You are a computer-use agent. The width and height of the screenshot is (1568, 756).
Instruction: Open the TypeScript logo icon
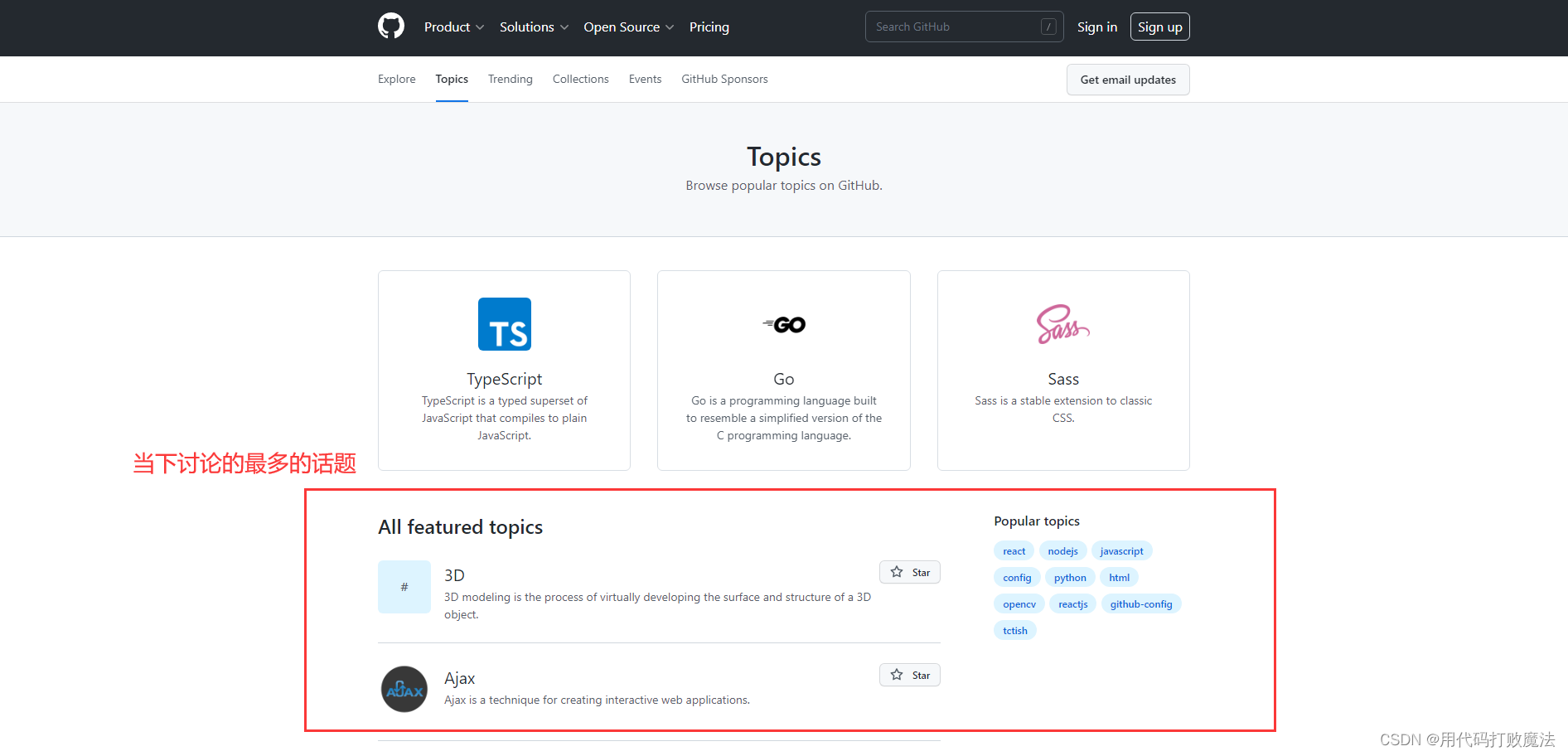pos(505,324)
